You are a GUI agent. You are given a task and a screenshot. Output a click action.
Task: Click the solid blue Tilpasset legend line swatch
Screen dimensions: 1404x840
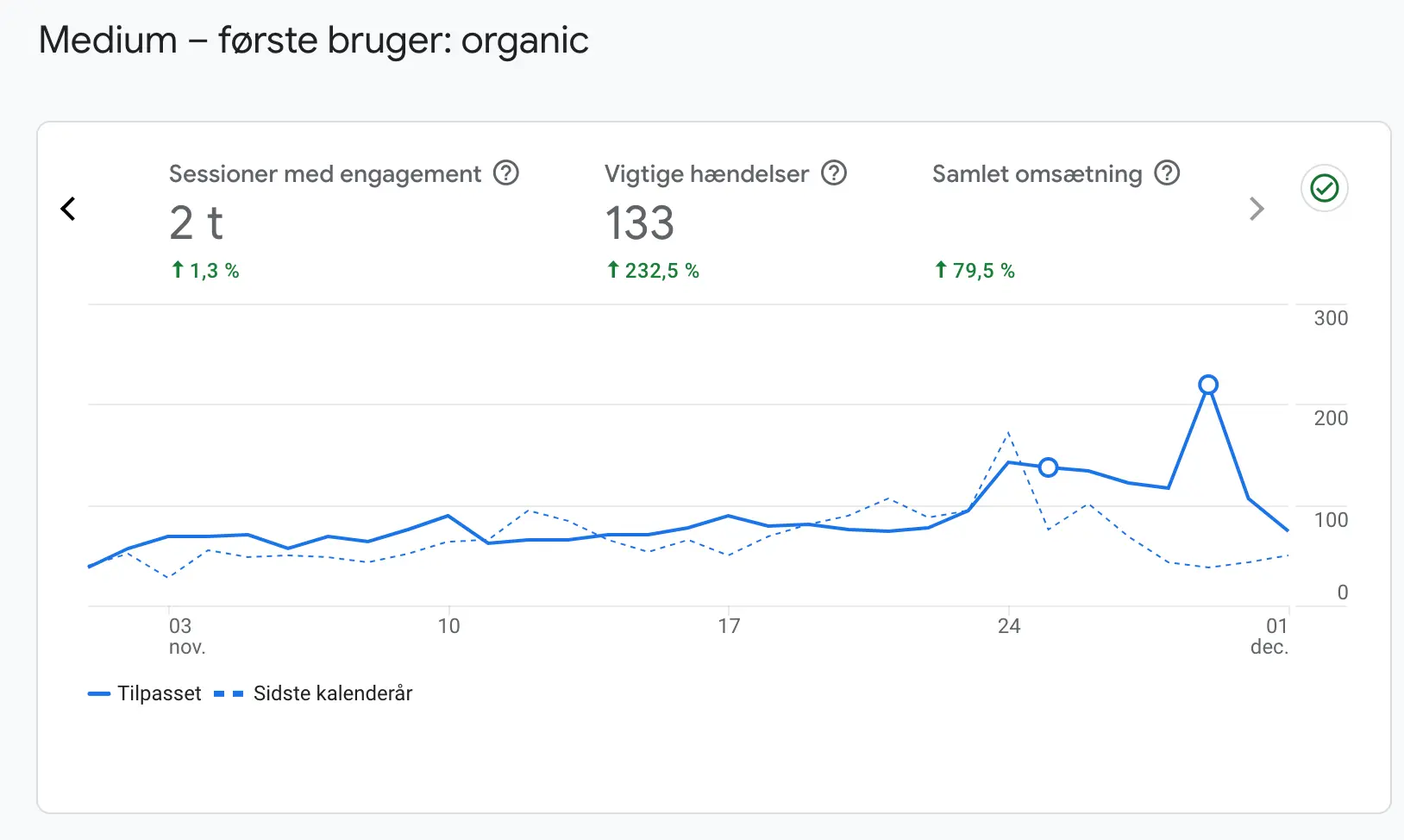tap(99, 693)
